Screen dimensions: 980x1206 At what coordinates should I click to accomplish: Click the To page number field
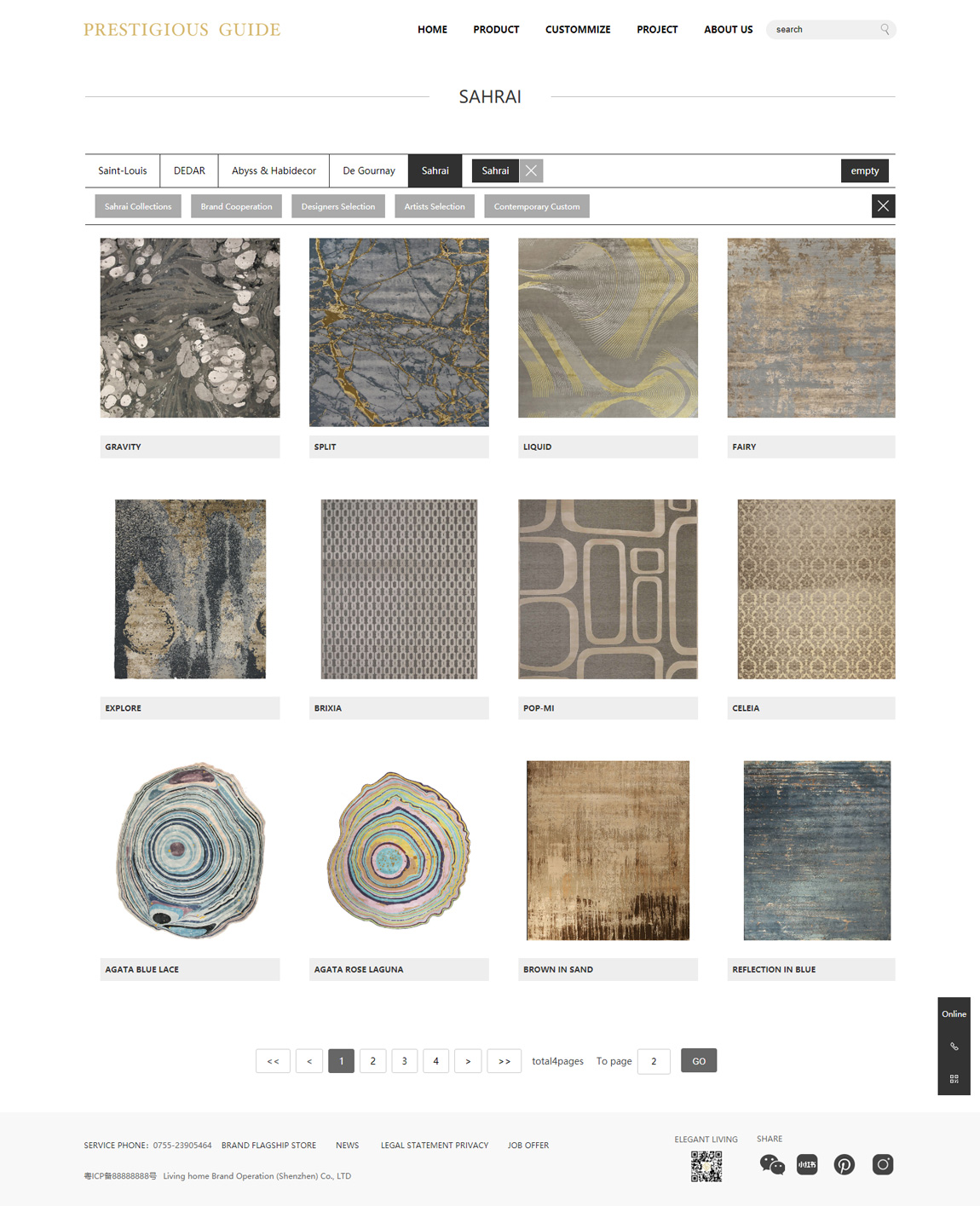(654, 1061)
